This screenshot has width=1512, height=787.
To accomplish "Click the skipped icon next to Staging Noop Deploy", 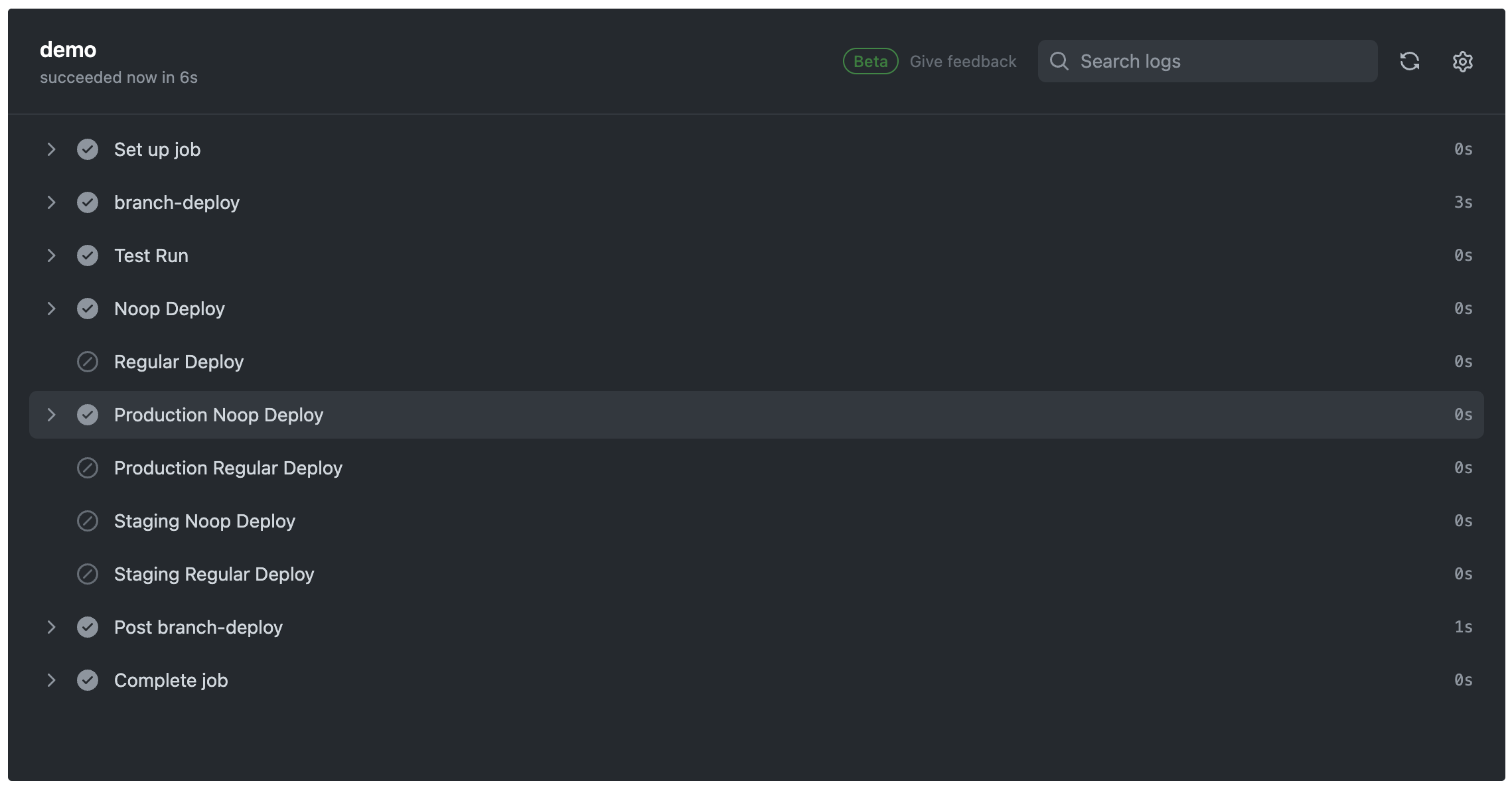I will coord(88,521).
